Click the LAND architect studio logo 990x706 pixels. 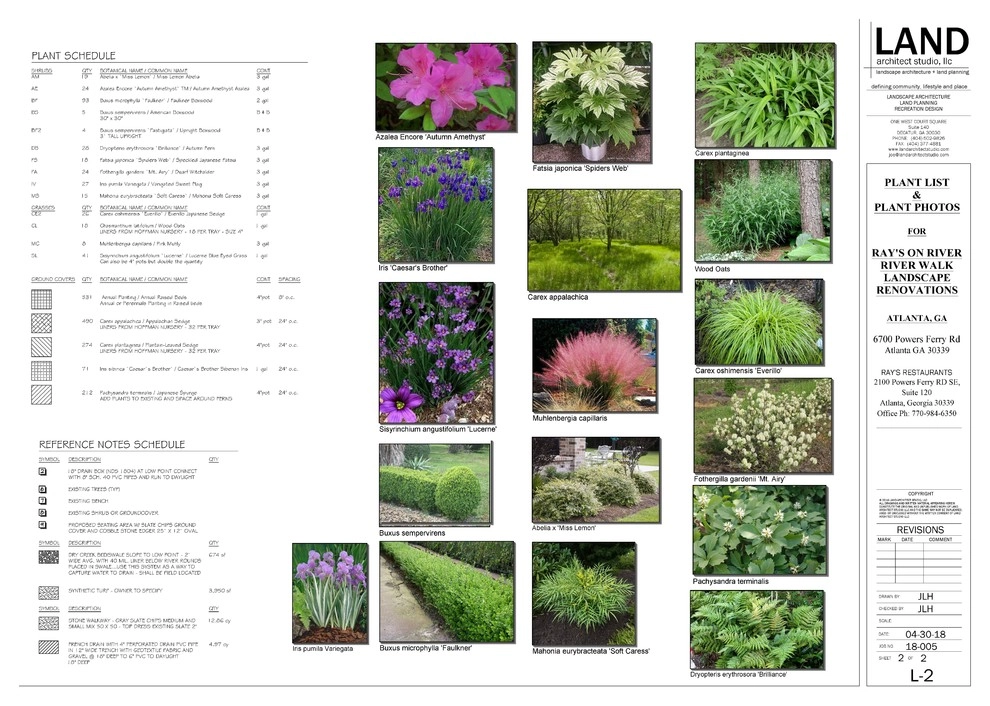click(x=921, y=45)
